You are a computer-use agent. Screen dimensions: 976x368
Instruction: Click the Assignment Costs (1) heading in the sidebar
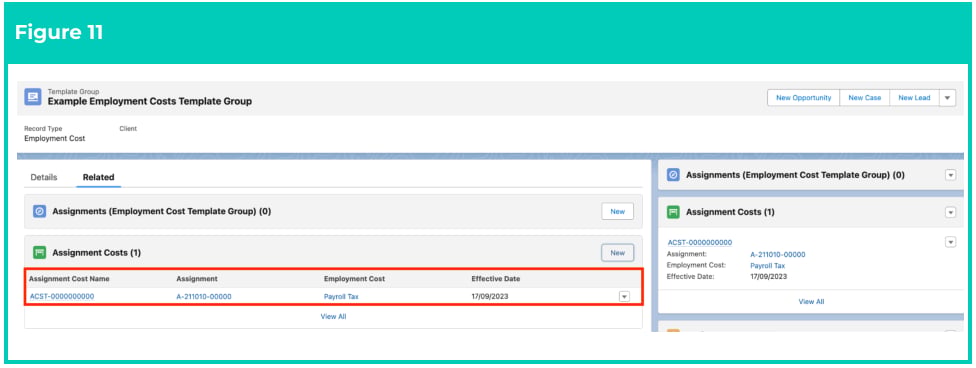coord(730,212)
